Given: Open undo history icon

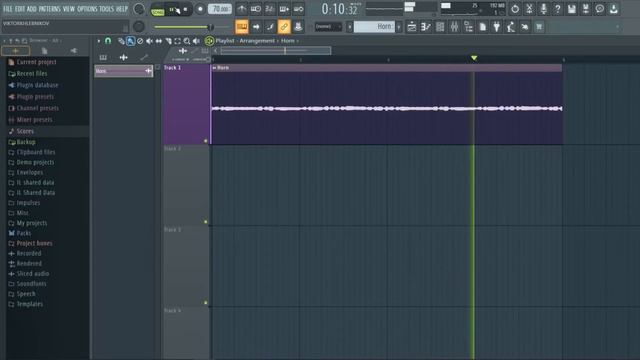Looking at the screenshot, I should click(x=515, y=9).
